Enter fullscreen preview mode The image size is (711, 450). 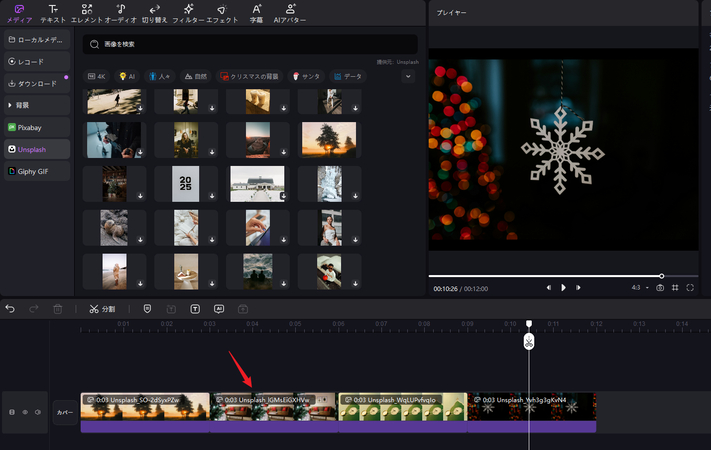(690, 288)
